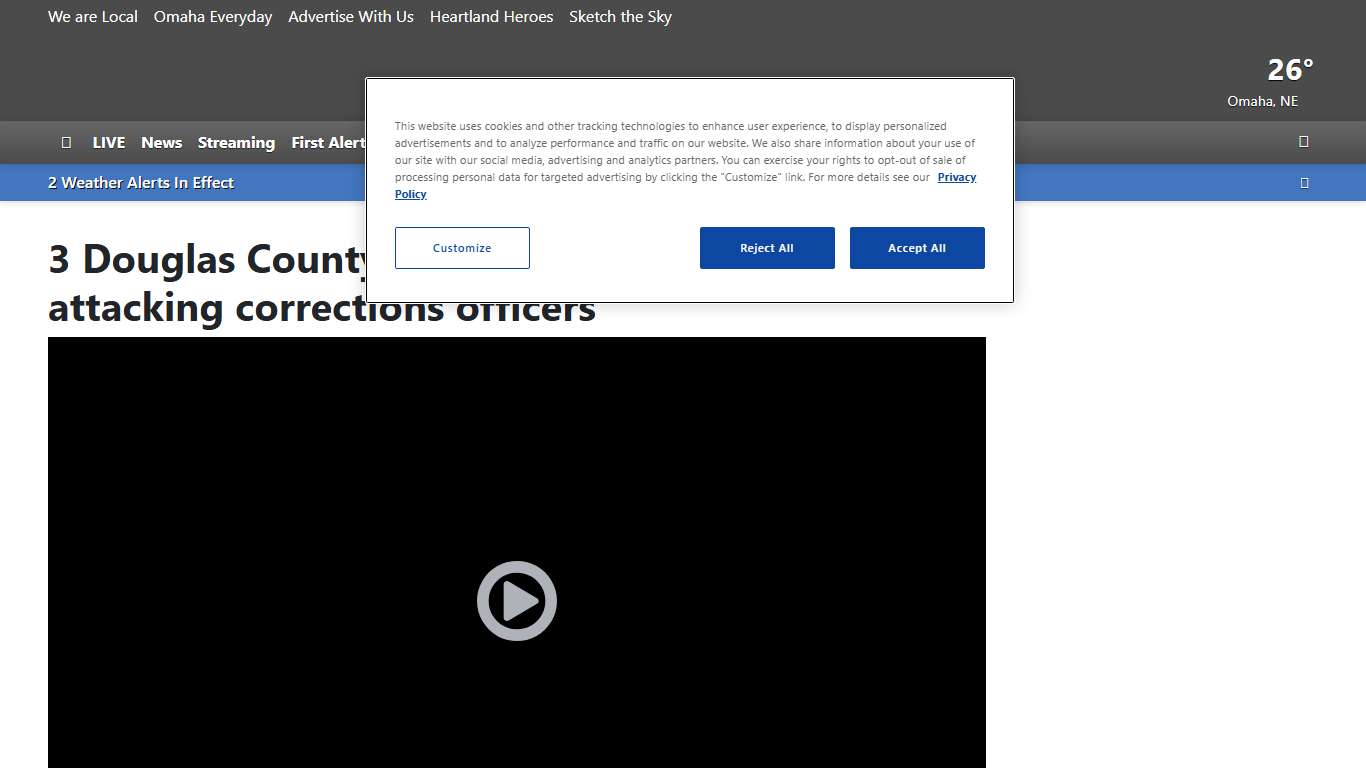
Task: Play the article video
Action: click(516, 601)
